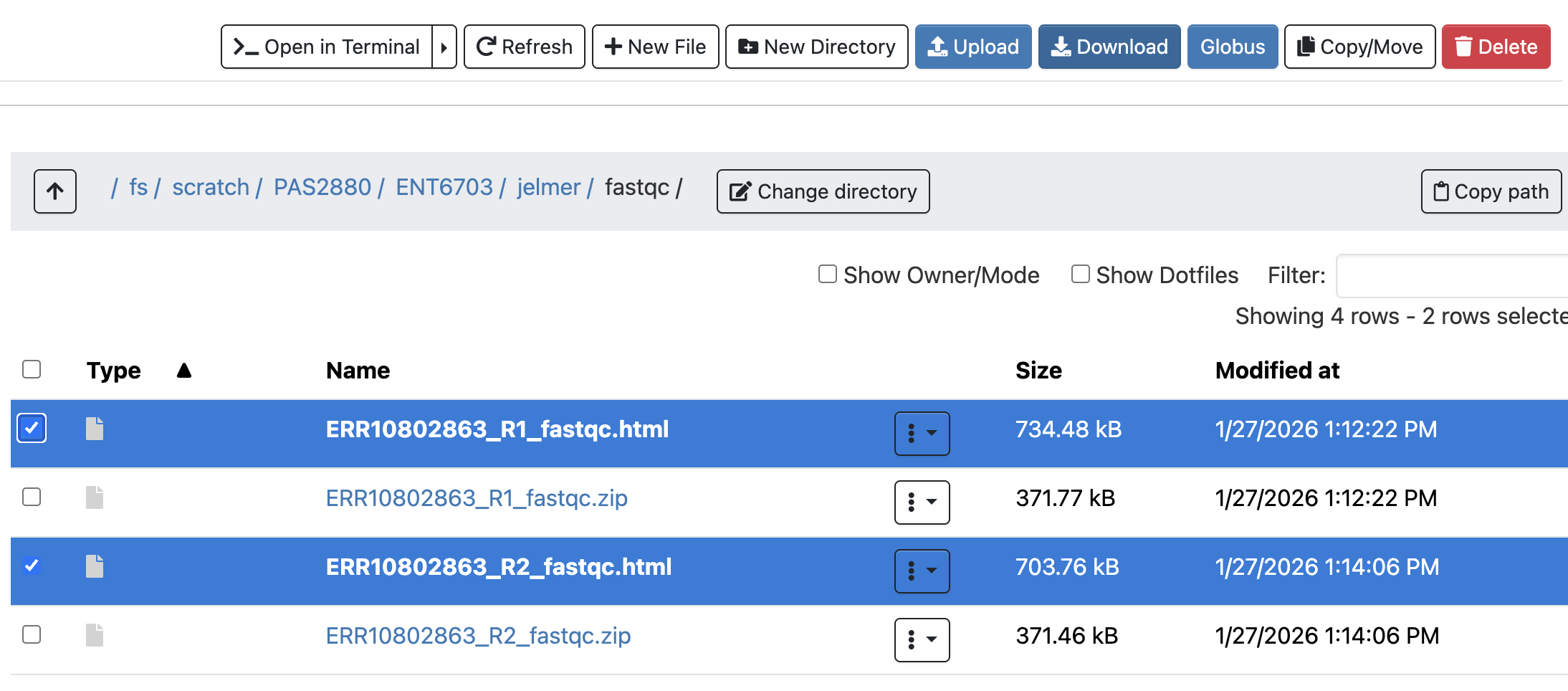Open actions menu for ERR10802863_R2_fastqc.html
Screen dimensions: 1568x691
pyautogui.click(x=922, y=571)
